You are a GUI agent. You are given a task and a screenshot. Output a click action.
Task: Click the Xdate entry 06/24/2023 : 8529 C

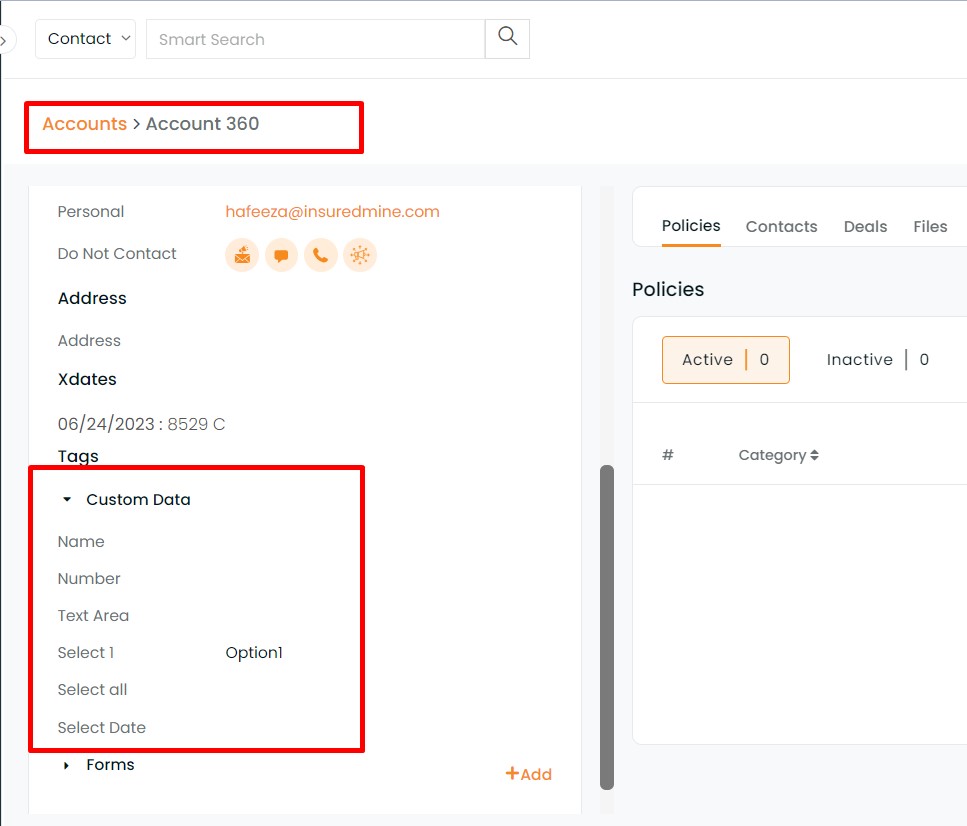tap(141, 424)
